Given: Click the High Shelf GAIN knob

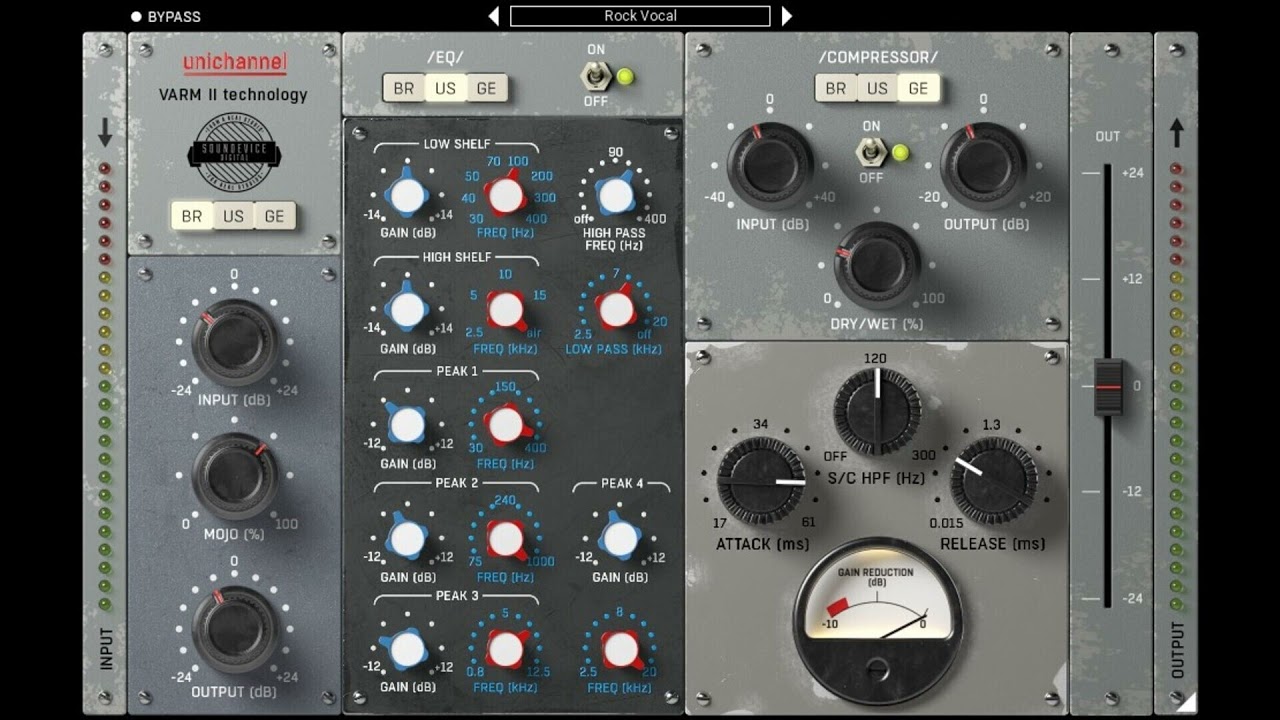Looking at the screenshot, I should click(407, 310).
